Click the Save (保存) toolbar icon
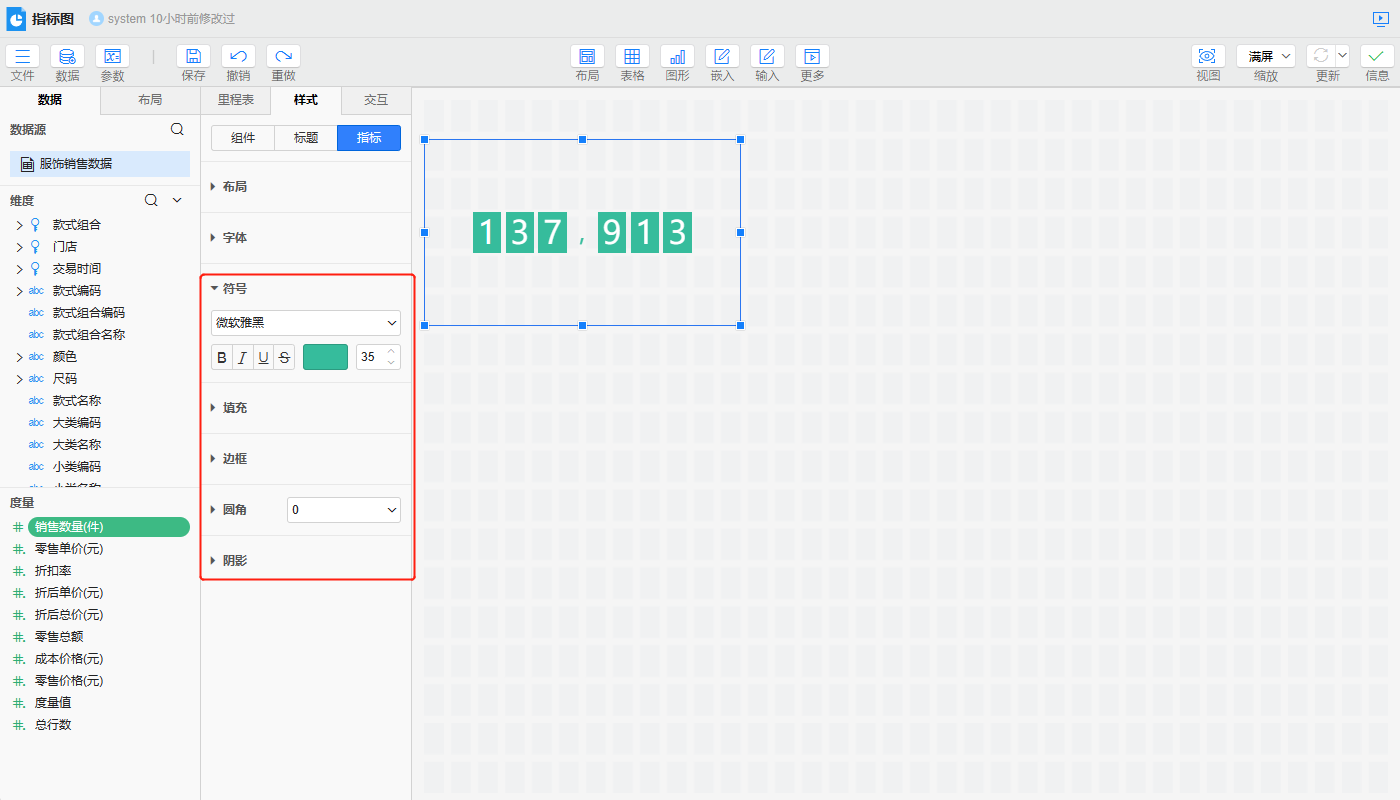Screen dimensions: 1400x800 [193, 57]
